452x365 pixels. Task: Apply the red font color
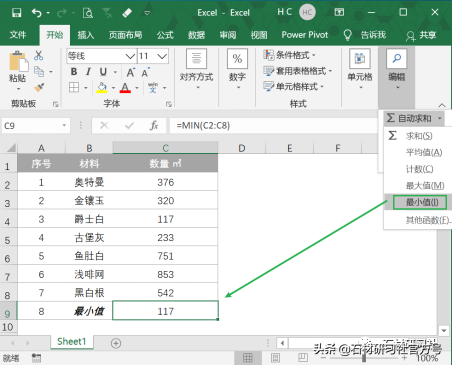pyautogui.click(x=125, y=88)
